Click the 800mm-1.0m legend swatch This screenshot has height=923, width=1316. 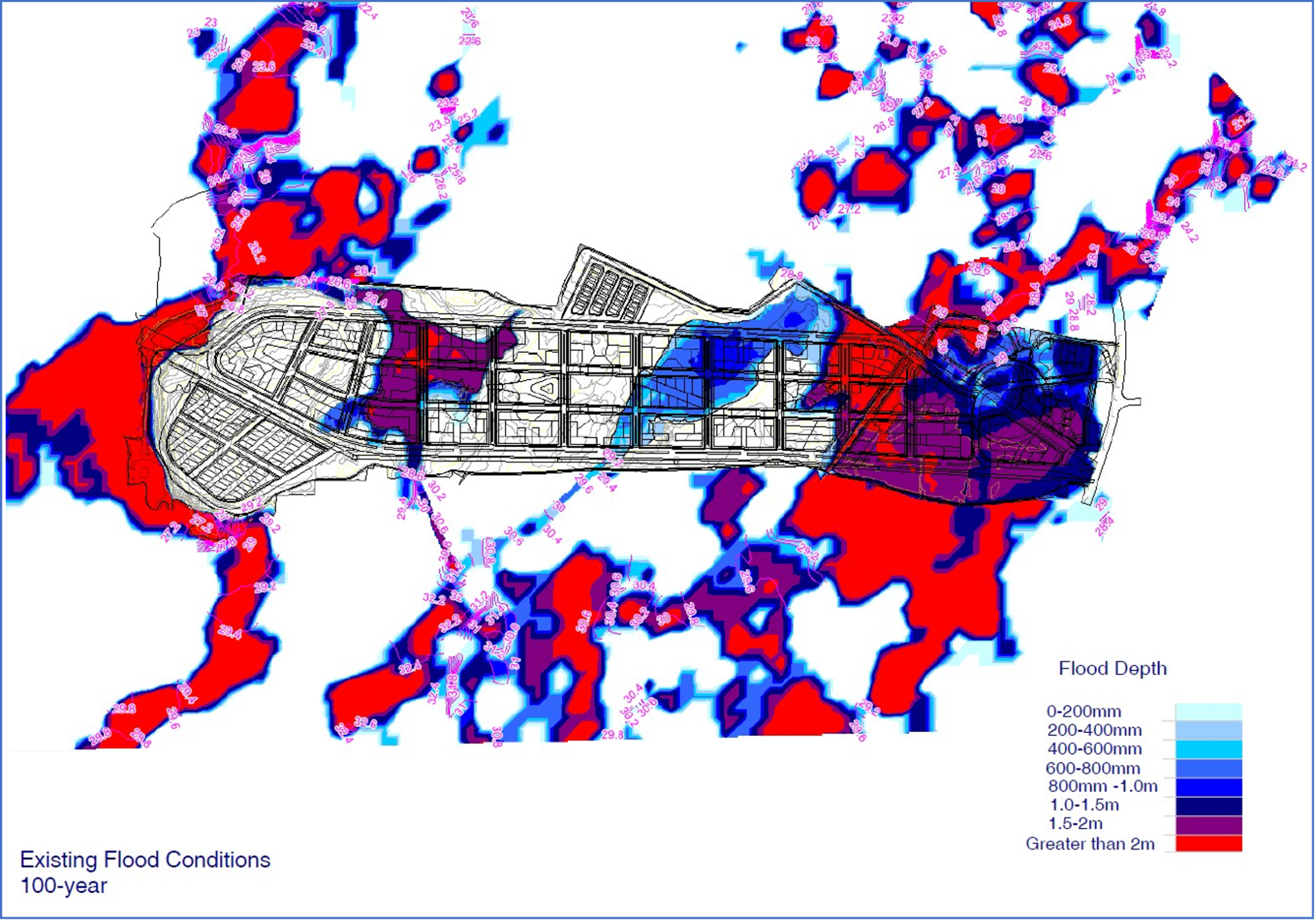point(1208,787)
